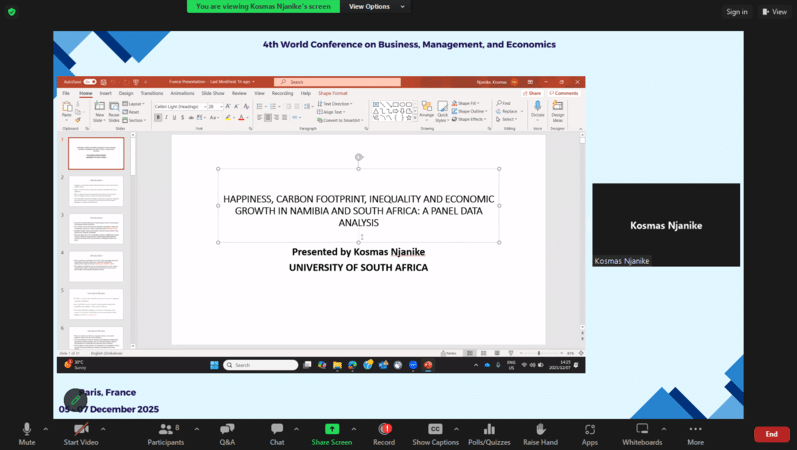
Task: Click Sign in at top right
Action: tap(737, 12)
